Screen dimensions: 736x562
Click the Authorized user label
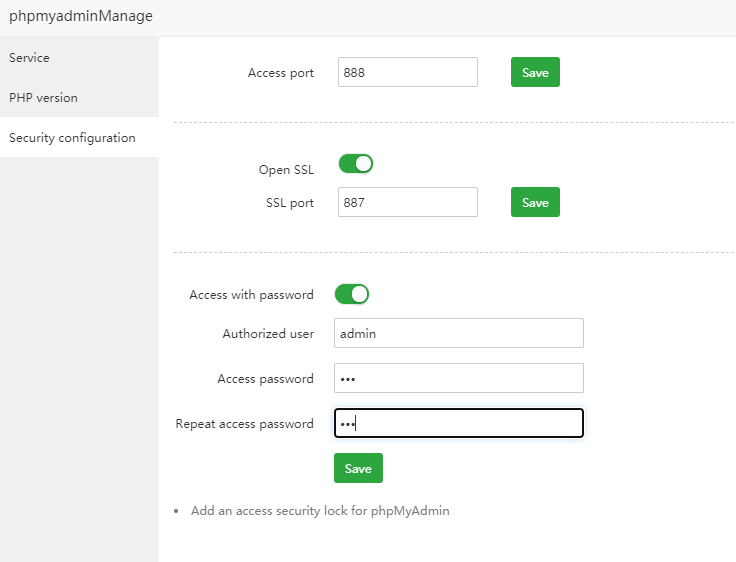268,334
